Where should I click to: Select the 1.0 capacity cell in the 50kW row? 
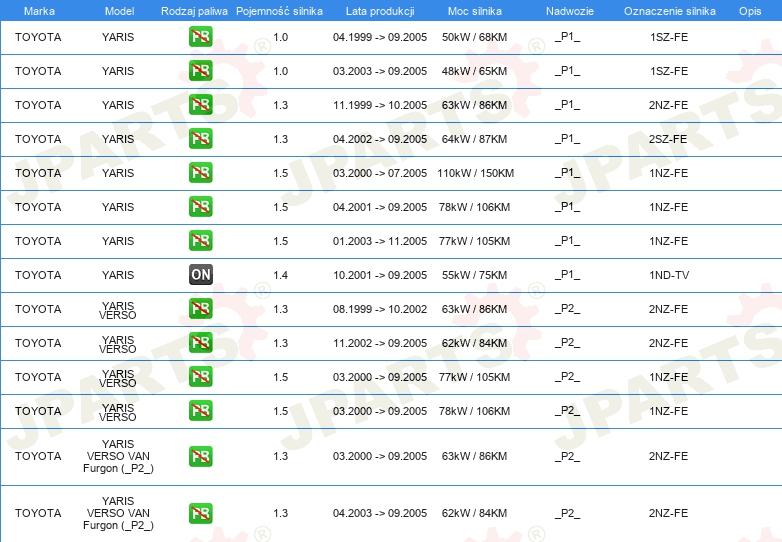click(280, 37)
